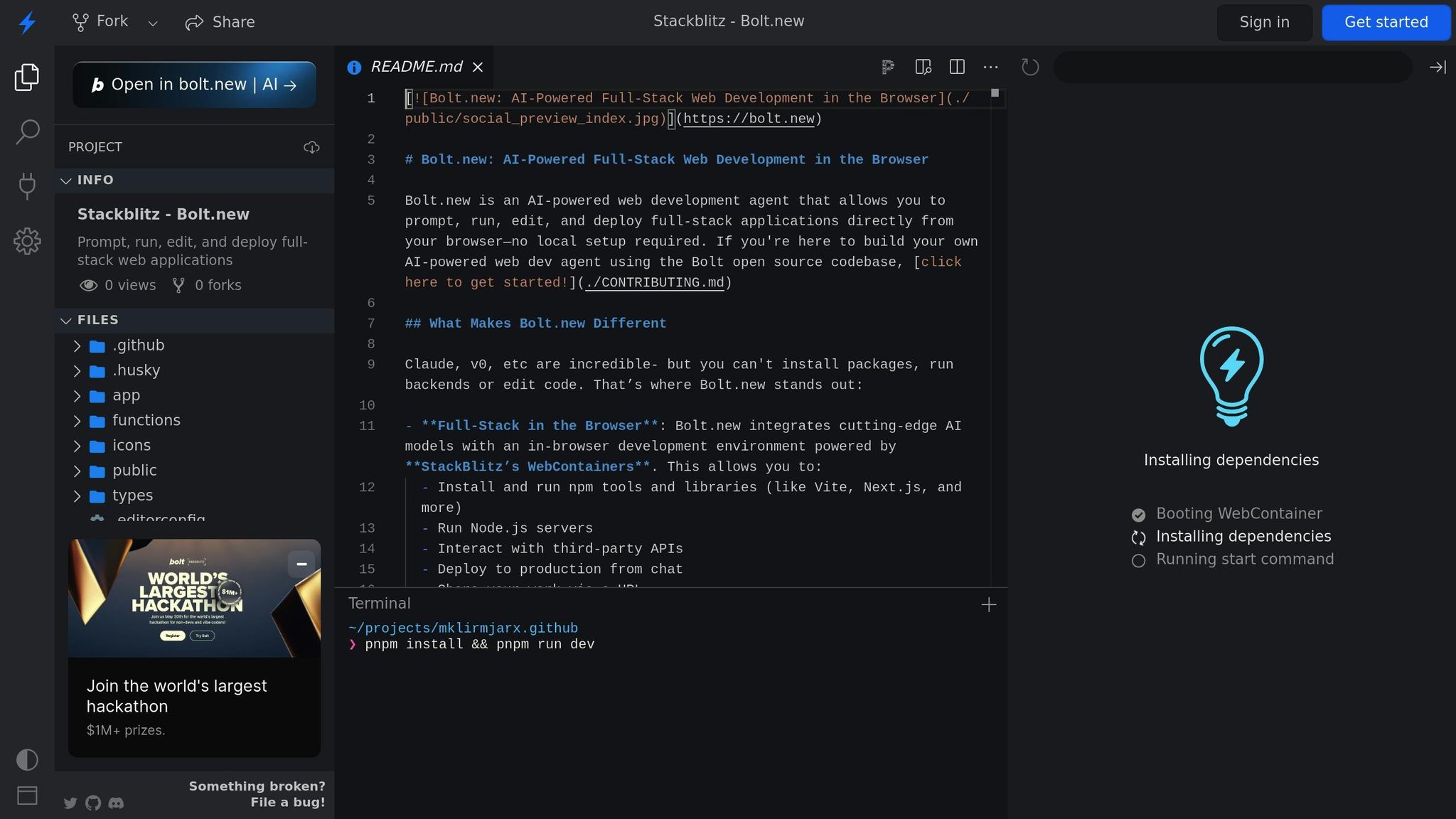Click the 'What Makes Bolt.new Different' heading

click(x=535, y=323)
